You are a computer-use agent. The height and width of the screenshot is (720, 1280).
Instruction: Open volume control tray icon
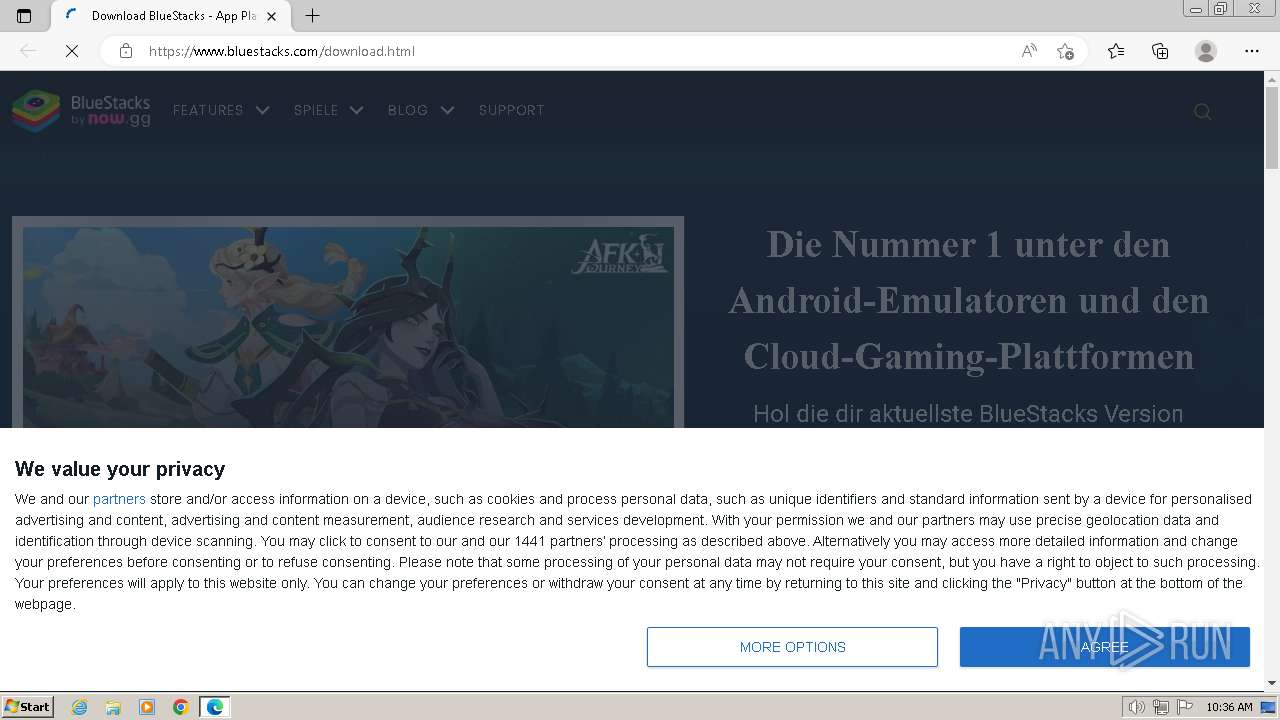1136,707
